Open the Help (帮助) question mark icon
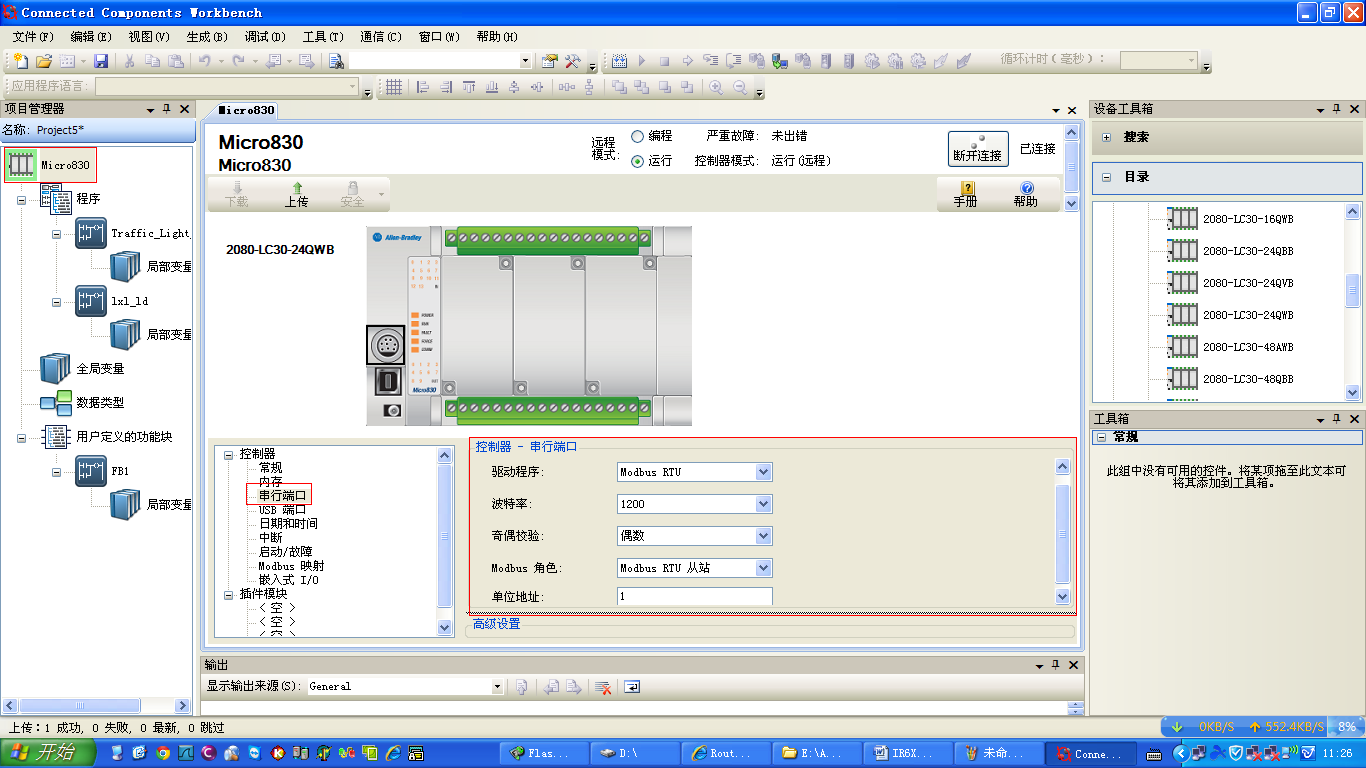 (1025, 194)
